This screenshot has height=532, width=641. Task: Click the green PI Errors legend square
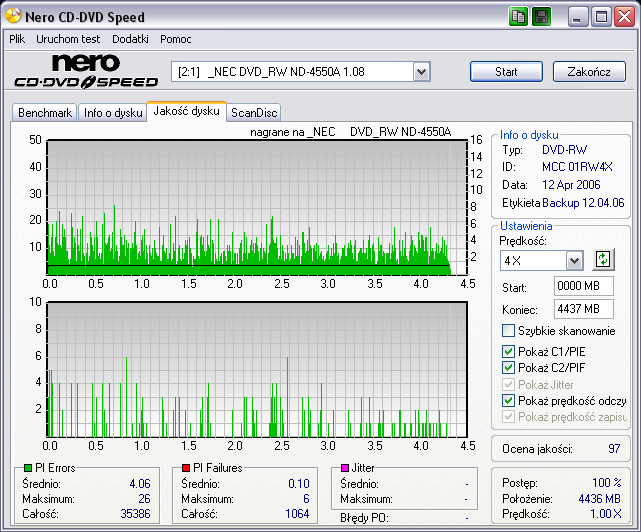point(28,468)
